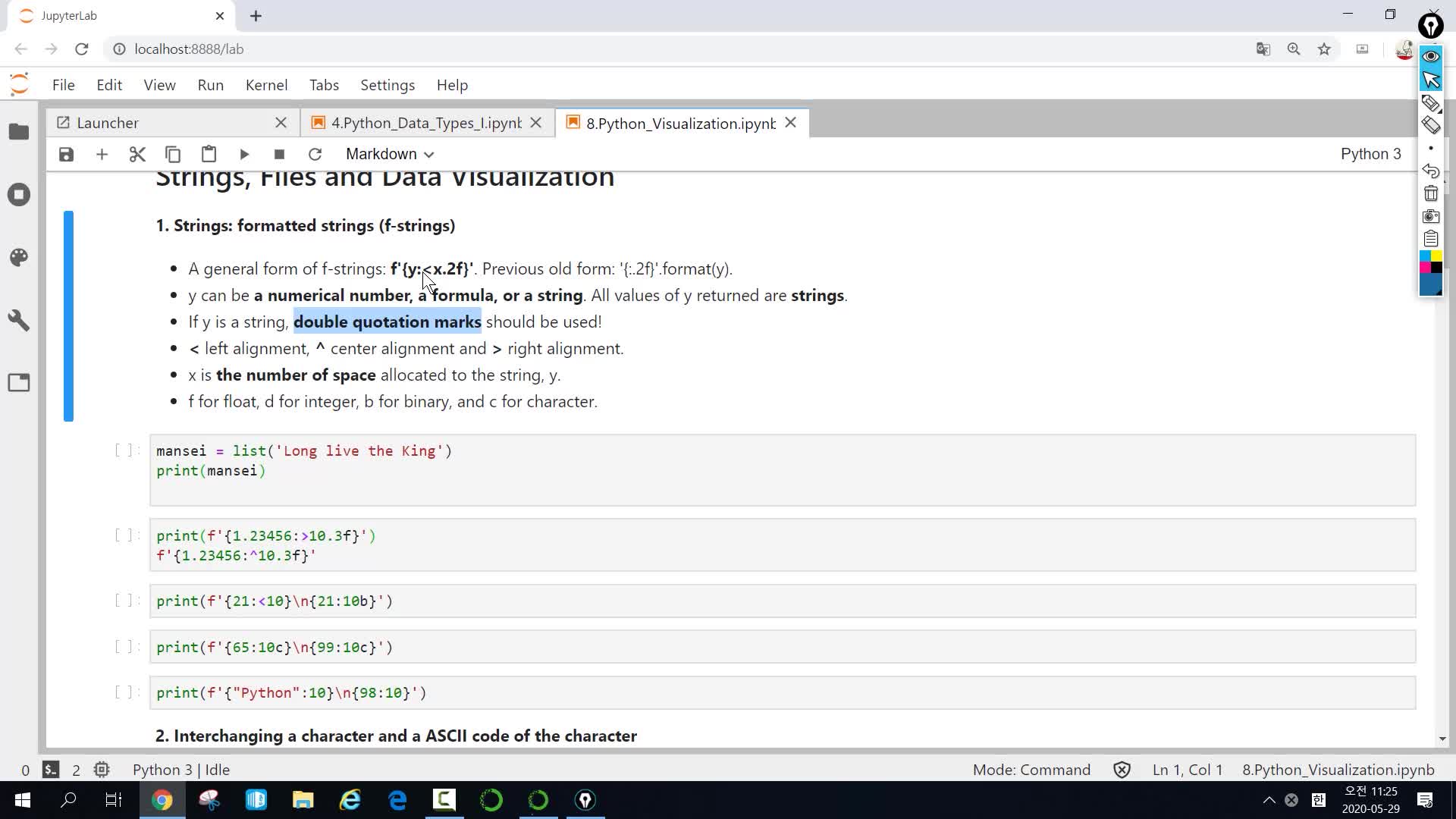Viewport: 1456px width, 819px height.
Task: Run the selected cell
Action: tap(244, 154)
